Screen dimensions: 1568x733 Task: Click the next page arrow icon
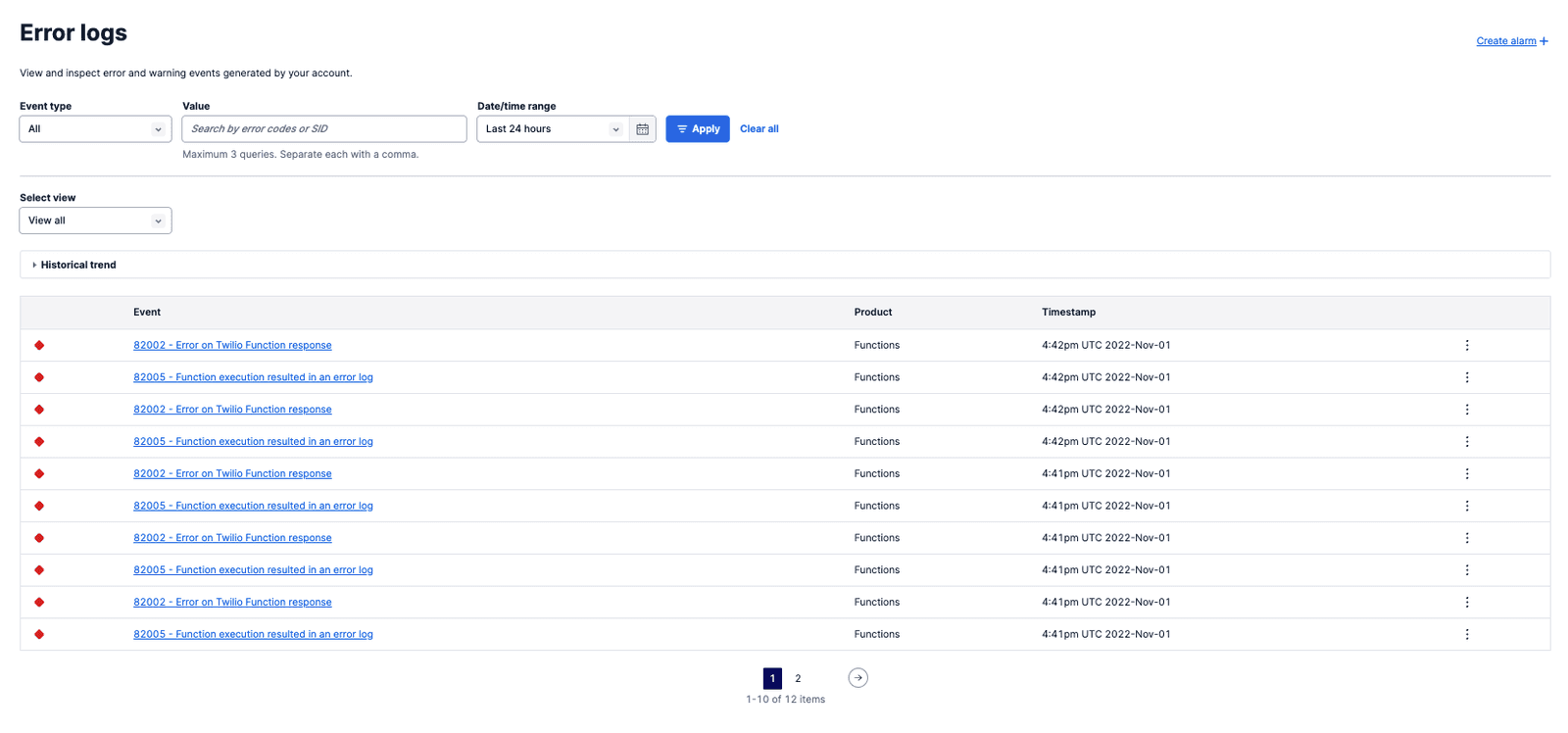click(x=857, y=678)
